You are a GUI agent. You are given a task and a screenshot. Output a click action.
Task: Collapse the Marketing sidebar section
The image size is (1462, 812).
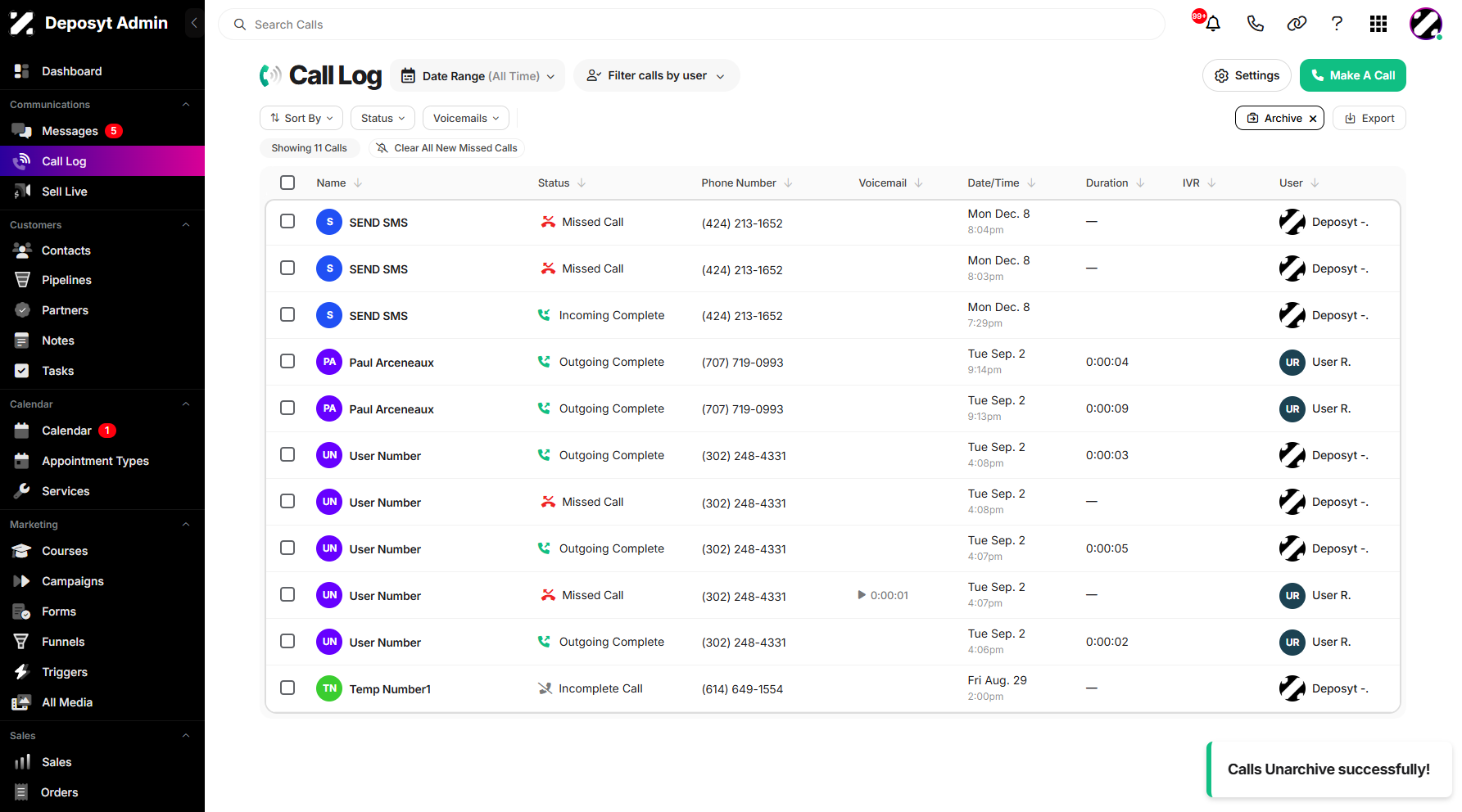click(x=186, y=525)
